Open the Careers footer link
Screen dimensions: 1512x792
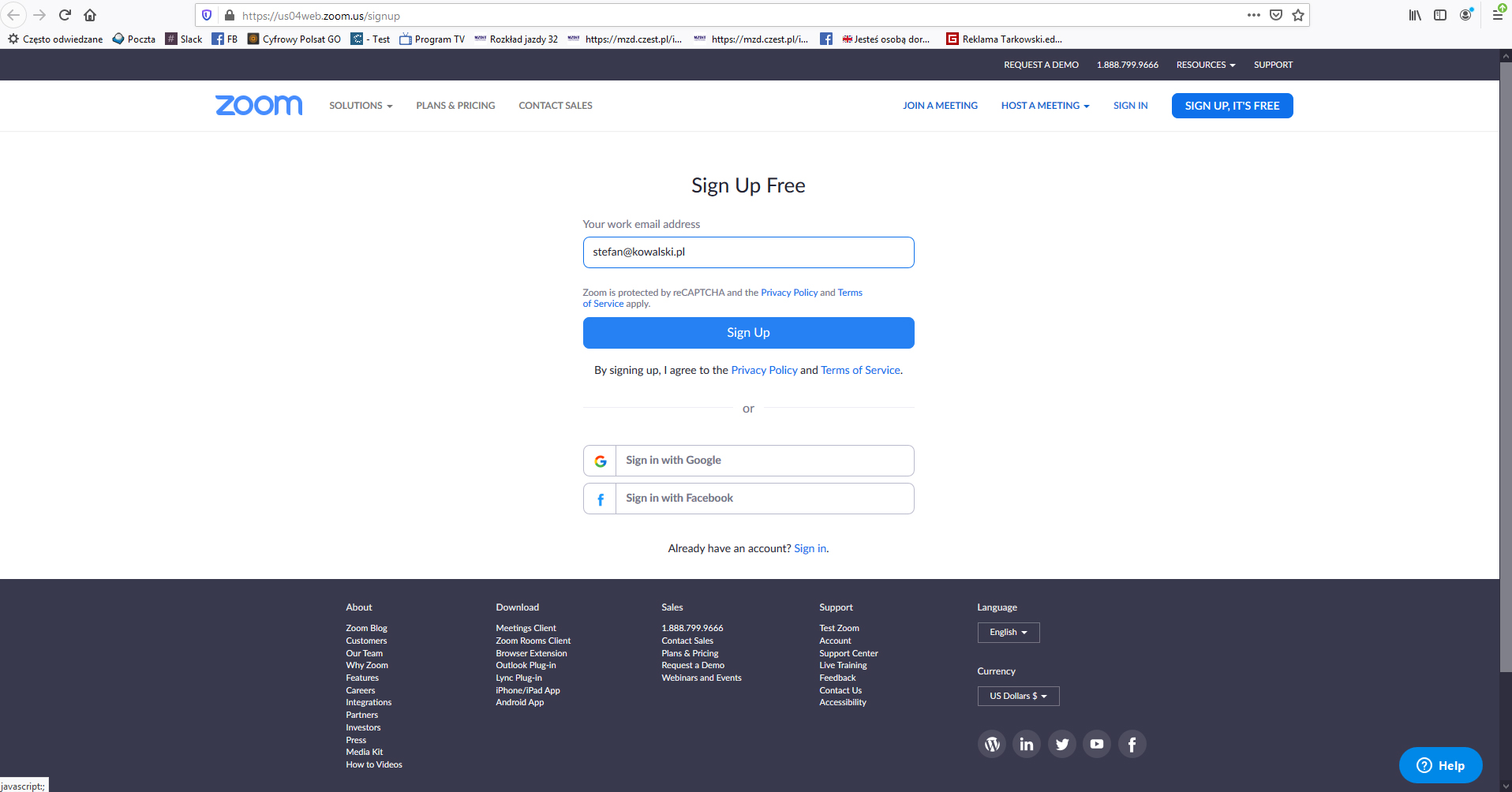[360, 691]
